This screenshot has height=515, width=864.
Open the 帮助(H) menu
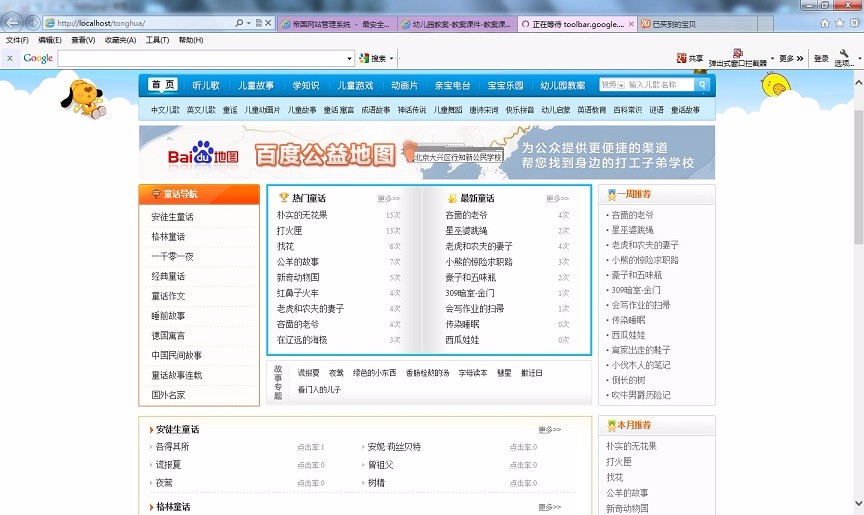coord(191,40)
